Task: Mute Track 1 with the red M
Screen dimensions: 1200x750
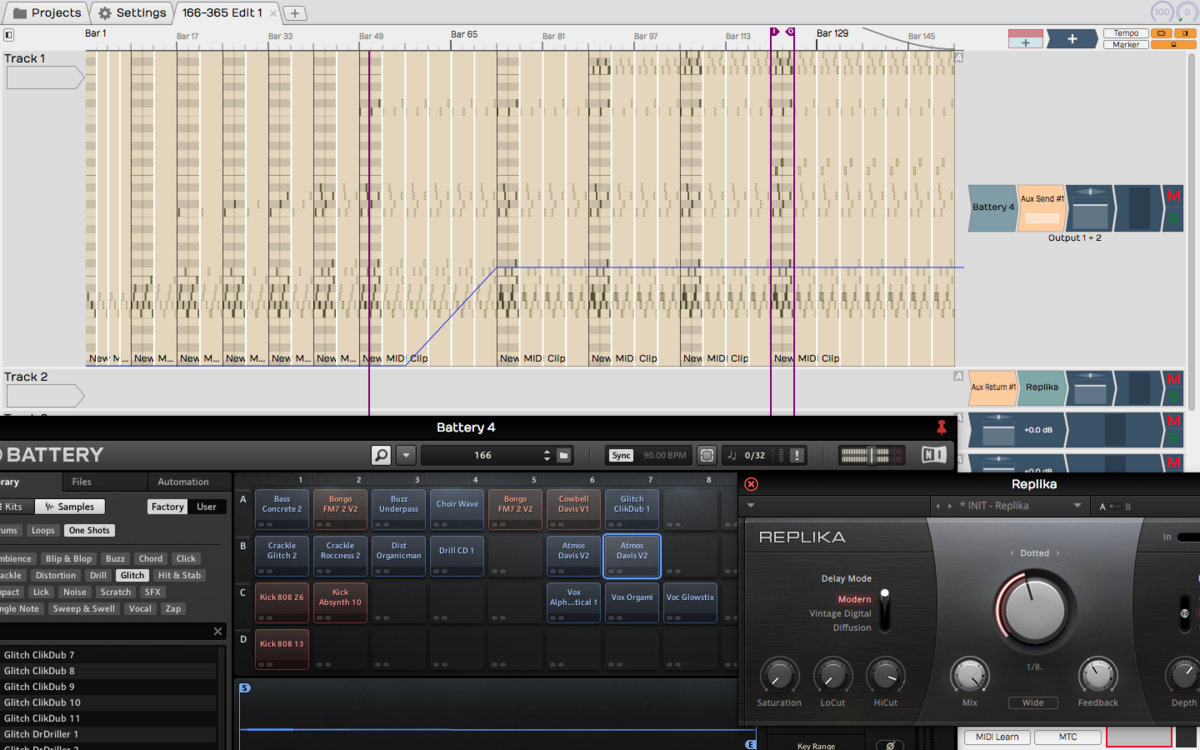Action: click(1173, 196)
